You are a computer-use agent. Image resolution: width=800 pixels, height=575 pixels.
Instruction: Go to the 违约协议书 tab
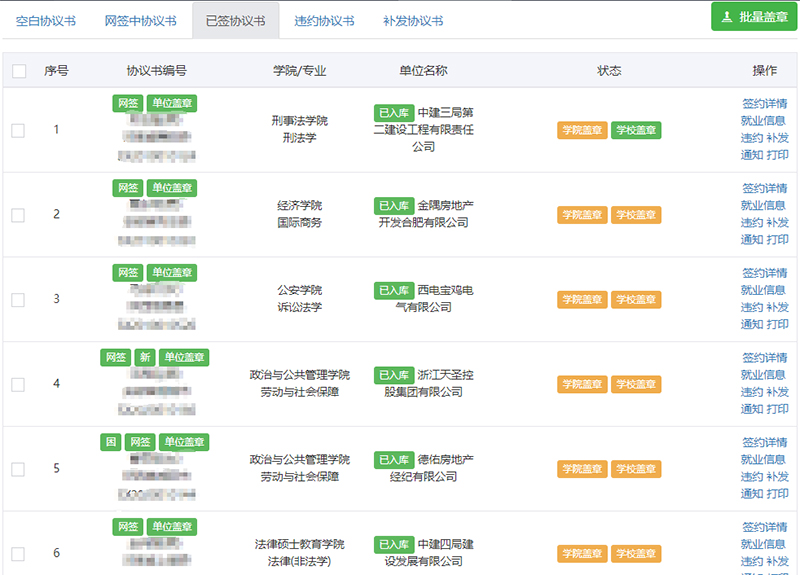(324, 21)
